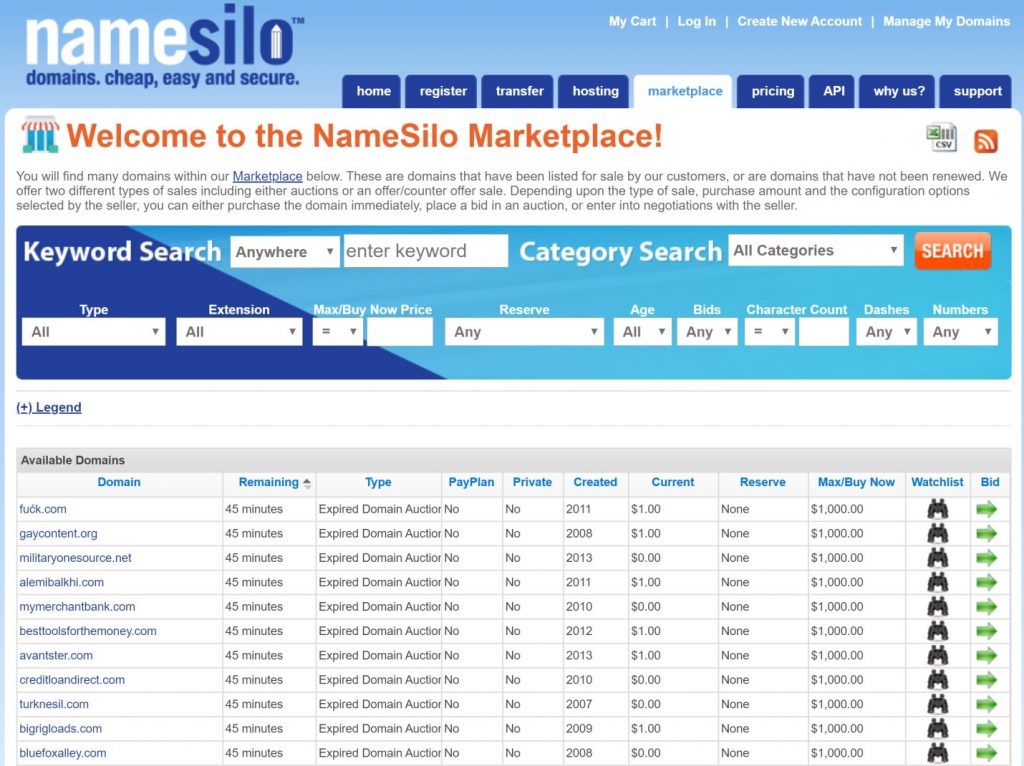The image size is (1024, 766).
Task: Click green bid arrow for avantster.com
Action: pos(987,655)
